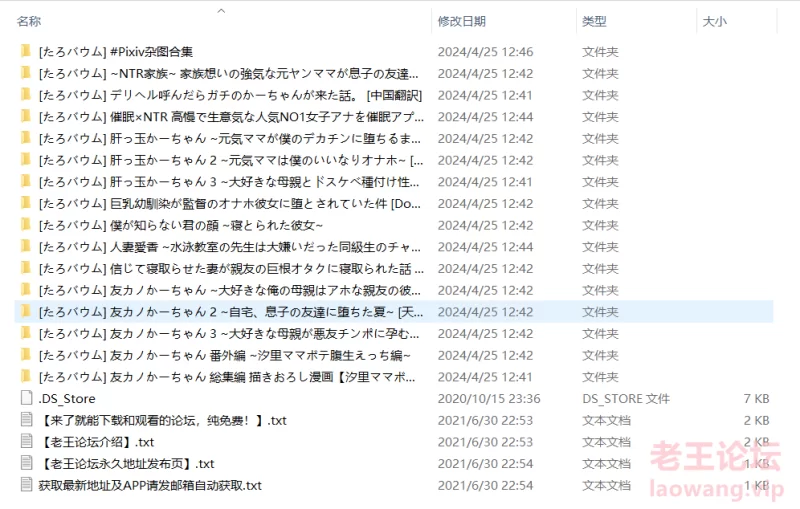800x509 pixels.
Task: Click the 7 KB size cell
Action: pyautogui.click(x=756, y=398)
